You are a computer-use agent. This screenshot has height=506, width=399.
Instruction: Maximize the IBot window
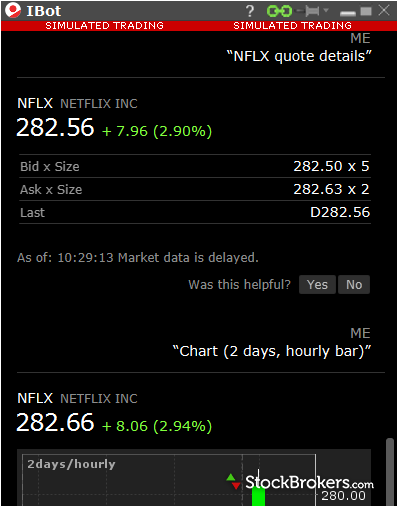tap(366, 11)
